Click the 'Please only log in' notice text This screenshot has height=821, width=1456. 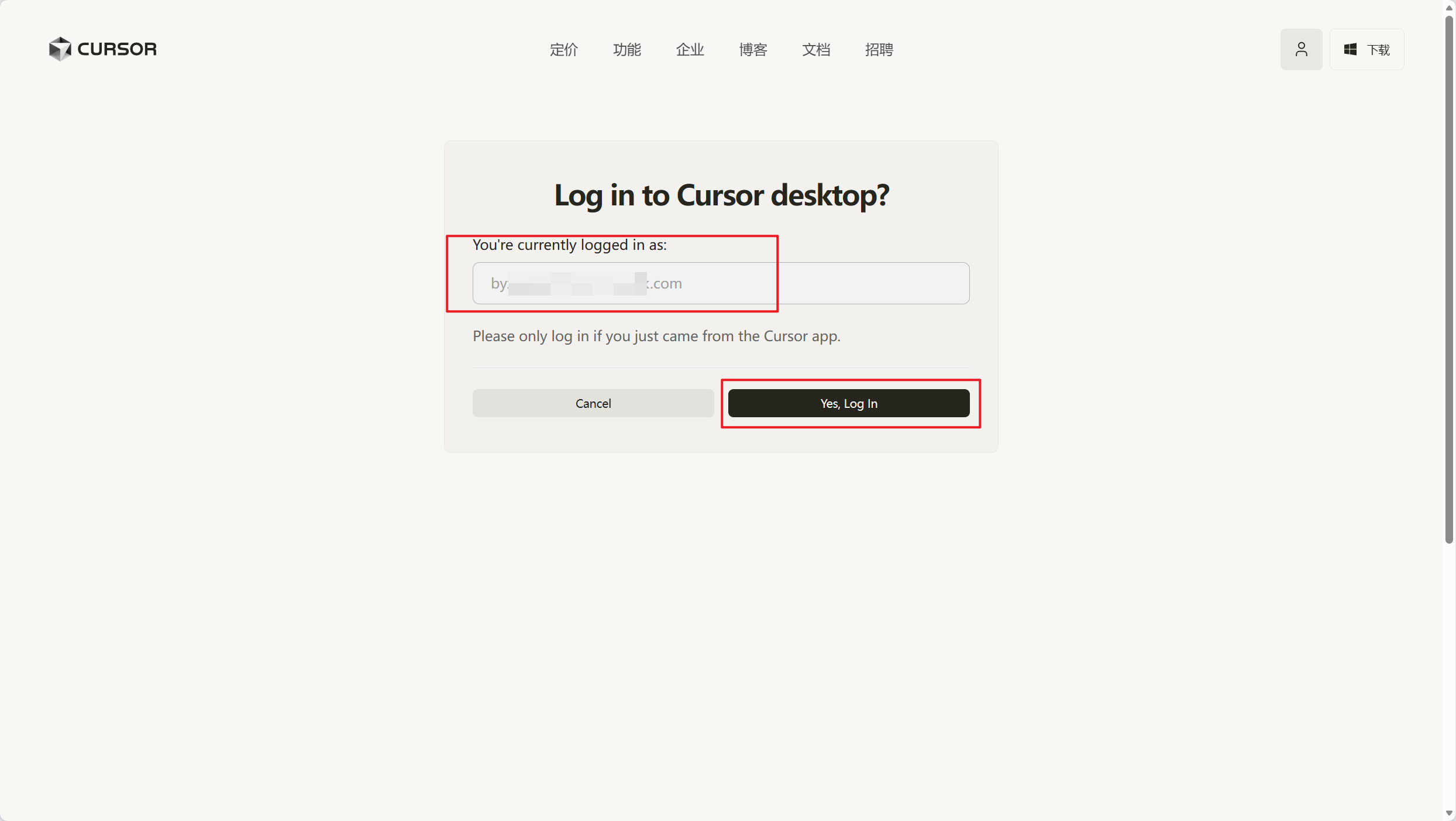pos(656,336)
